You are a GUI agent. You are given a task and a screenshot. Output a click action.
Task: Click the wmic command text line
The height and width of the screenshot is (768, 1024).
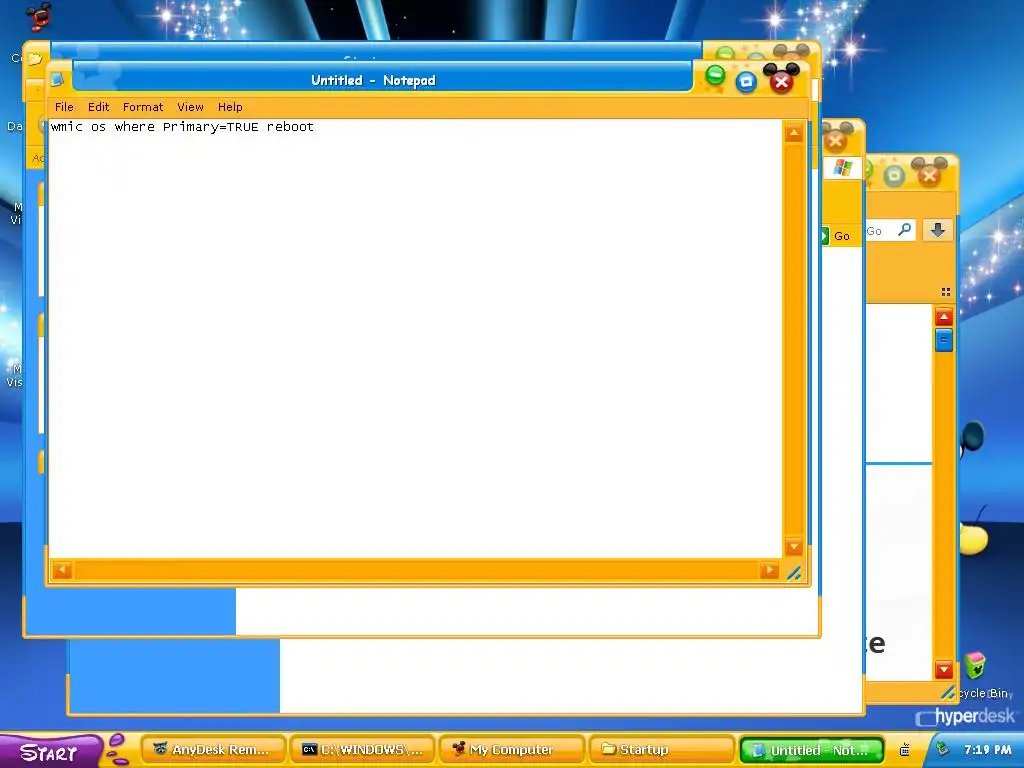(x=182, y=127)
